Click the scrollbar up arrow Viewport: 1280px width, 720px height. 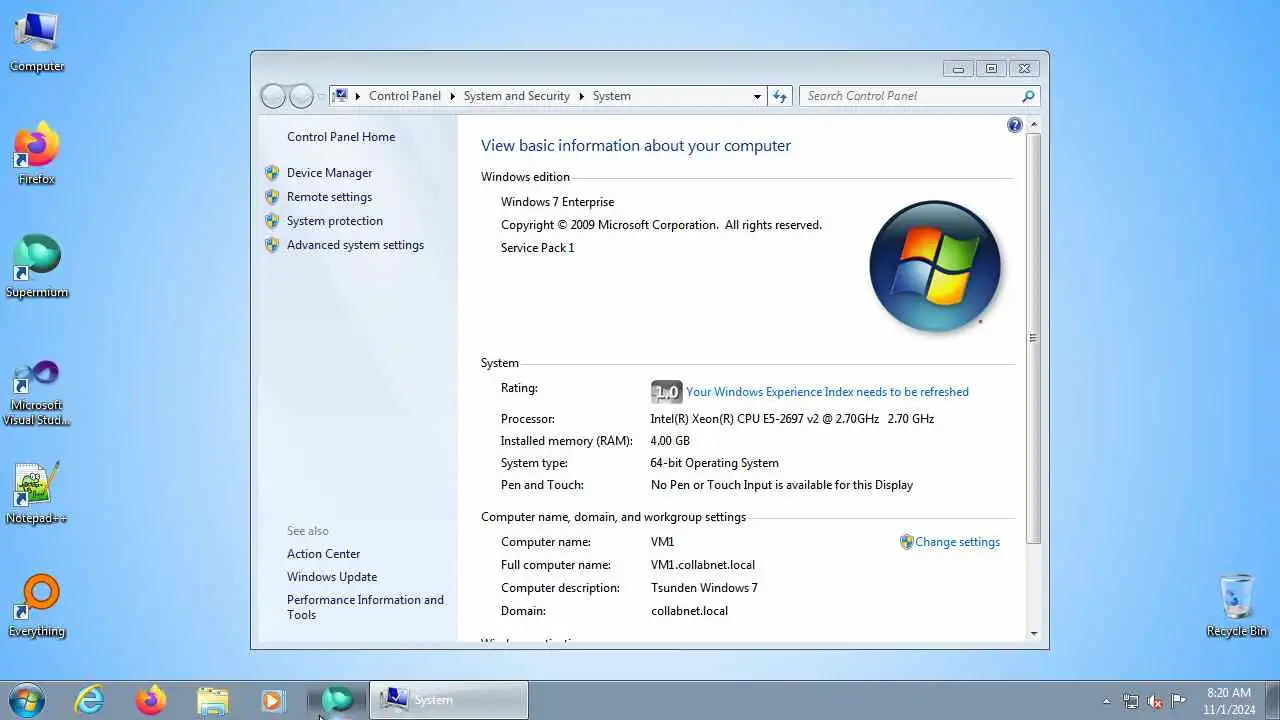(x=1033, y=125)
